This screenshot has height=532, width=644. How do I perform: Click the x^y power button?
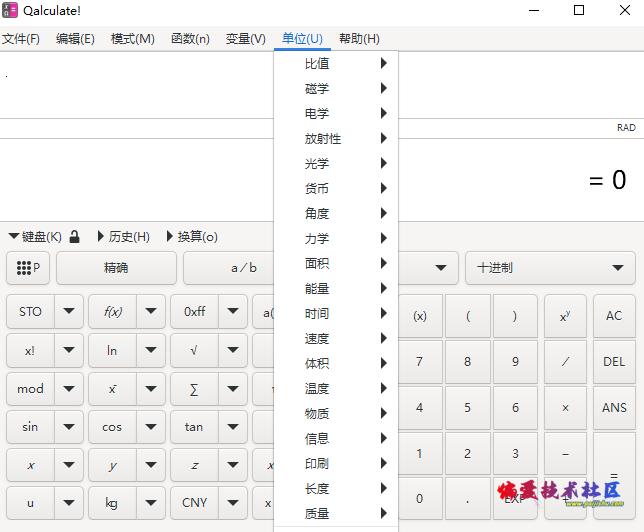point(565,316)
